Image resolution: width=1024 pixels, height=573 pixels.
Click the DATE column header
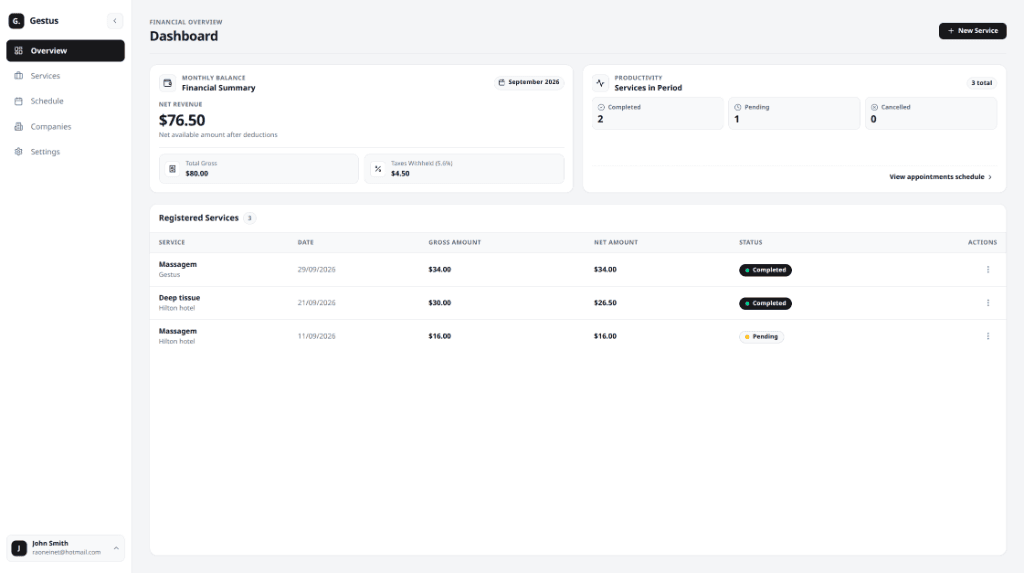point(306,242)
